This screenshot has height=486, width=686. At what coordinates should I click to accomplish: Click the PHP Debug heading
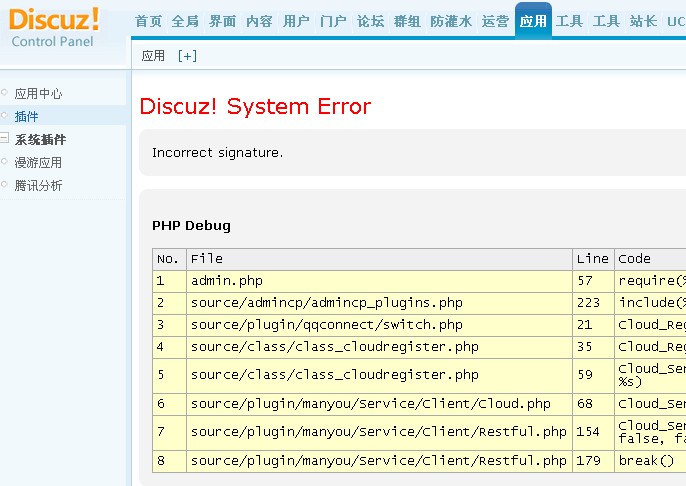point(191,226)
